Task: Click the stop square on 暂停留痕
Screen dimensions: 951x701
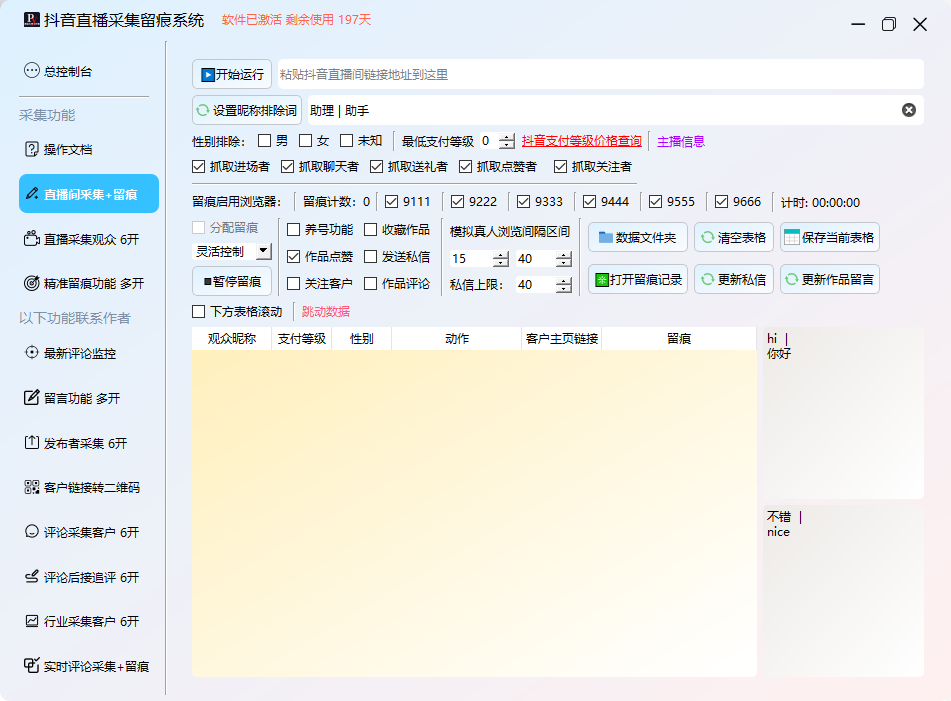Action: (207, 281)
